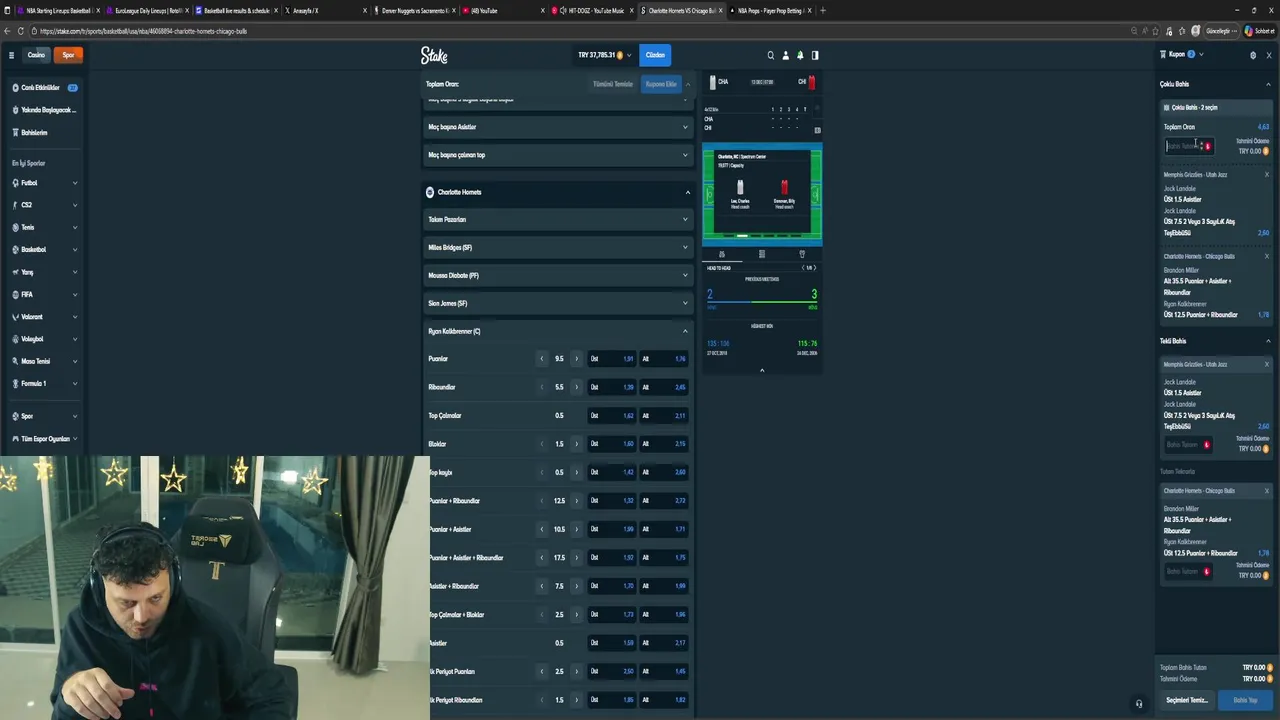The image size is (1280, 720).
Task: Open a new browser tab
Action: [823, 10]
